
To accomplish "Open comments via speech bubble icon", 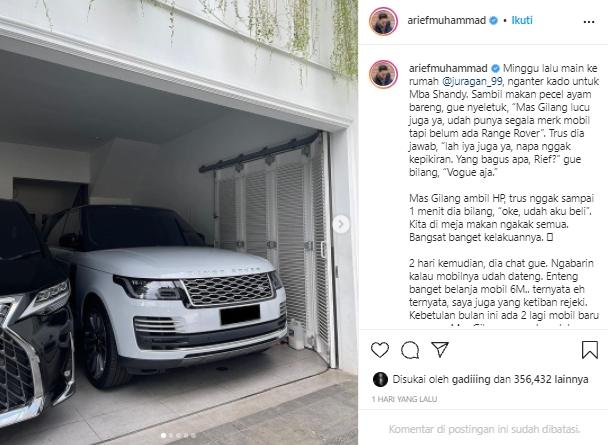I will [410, 350].
